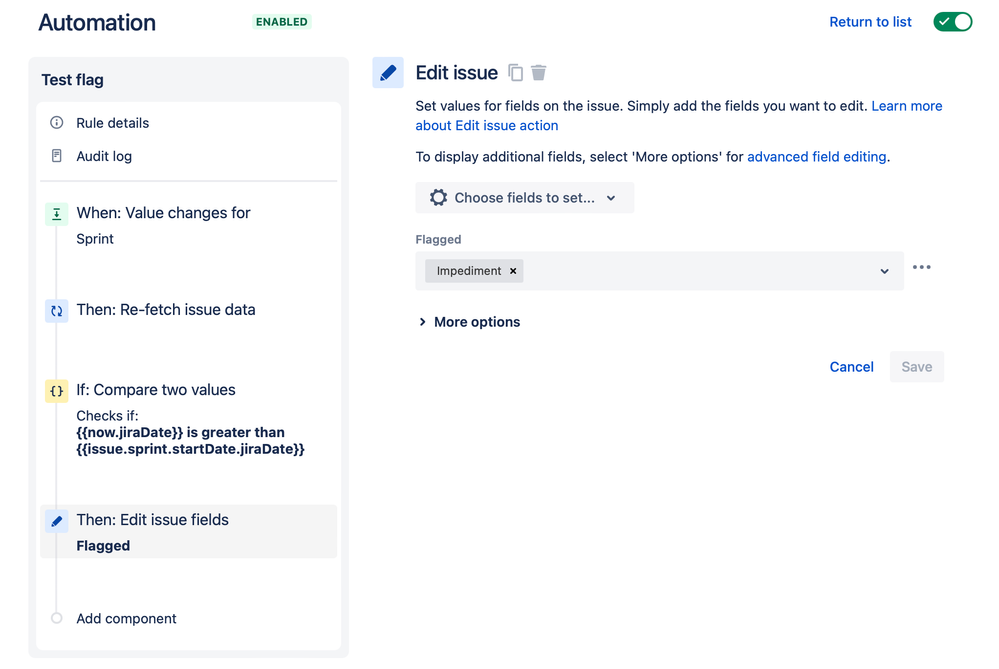Click the copy icon next to Edit issue
Image resolution: width=999 pixels, height=669 pixels.
coord(516,73)
